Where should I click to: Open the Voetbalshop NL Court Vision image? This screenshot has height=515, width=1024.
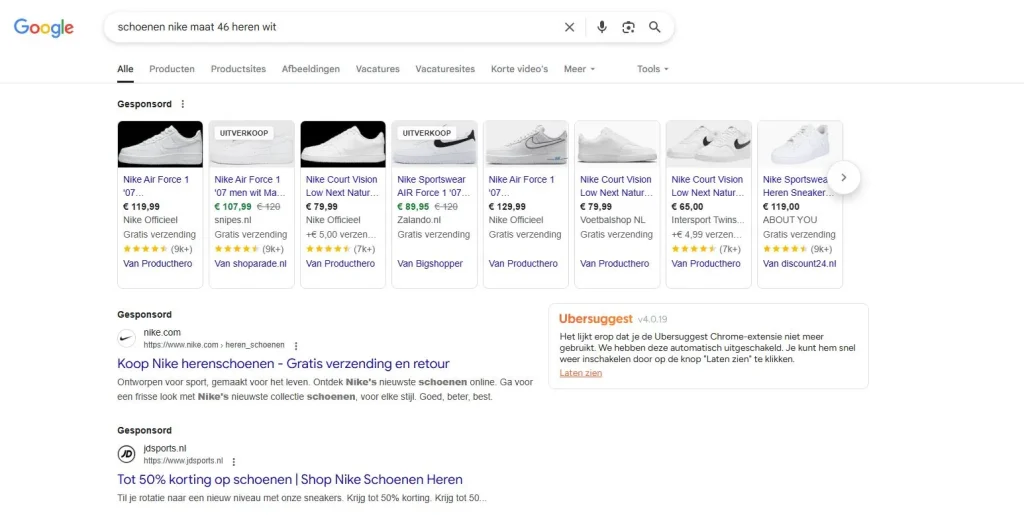point(617,144)
